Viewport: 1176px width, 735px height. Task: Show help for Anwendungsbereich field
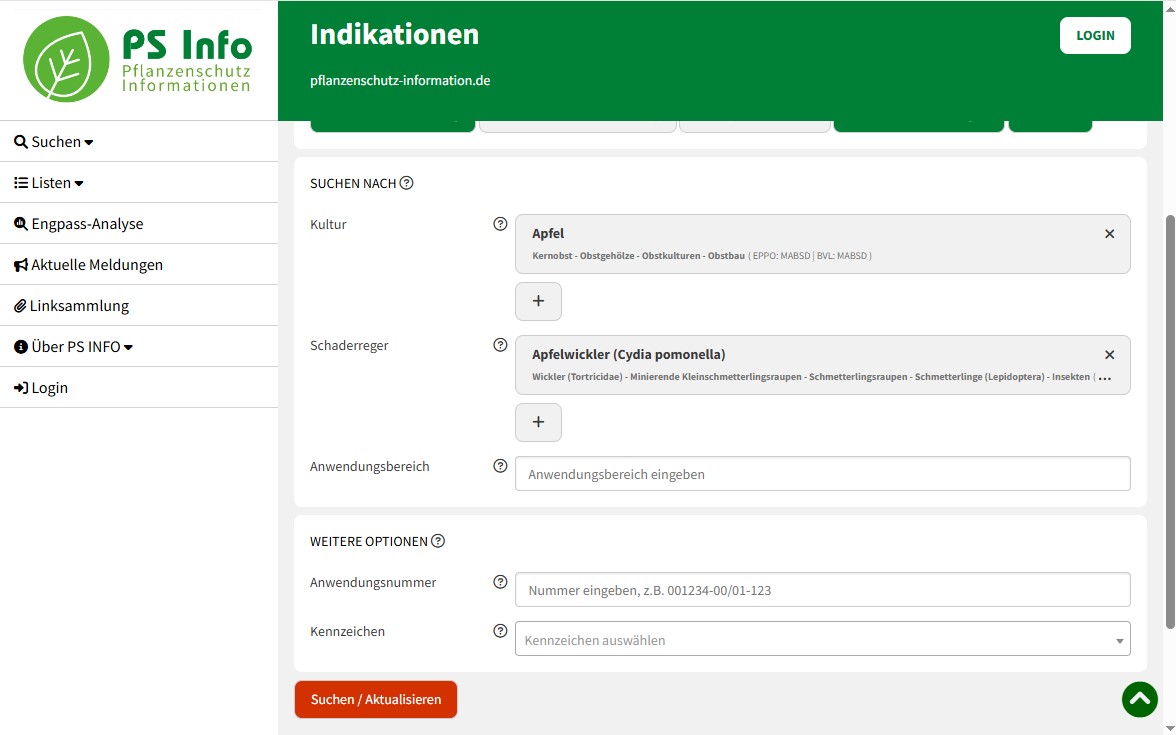click(501, 466)
